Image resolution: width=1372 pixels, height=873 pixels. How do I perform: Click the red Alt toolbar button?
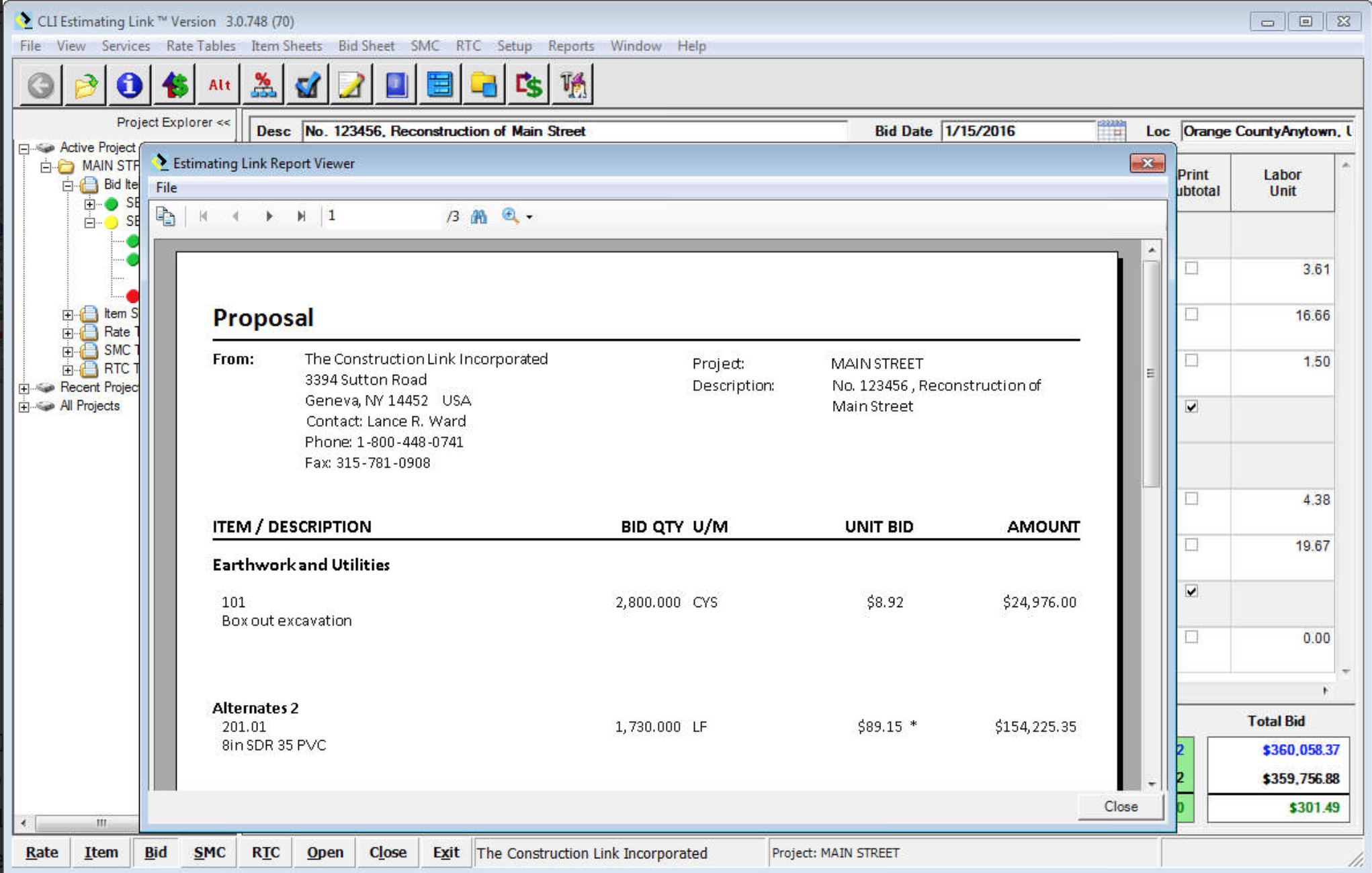tap(219, 85)
